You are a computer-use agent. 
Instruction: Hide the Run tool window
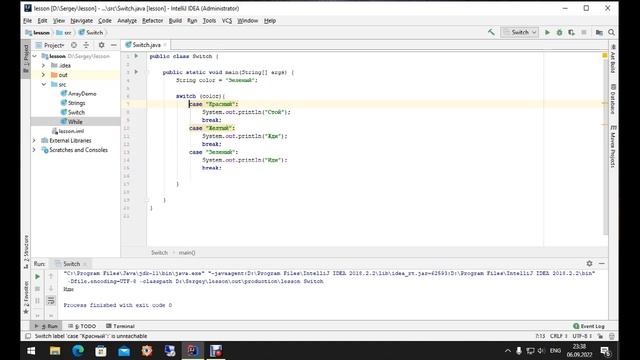coord(602,264)
